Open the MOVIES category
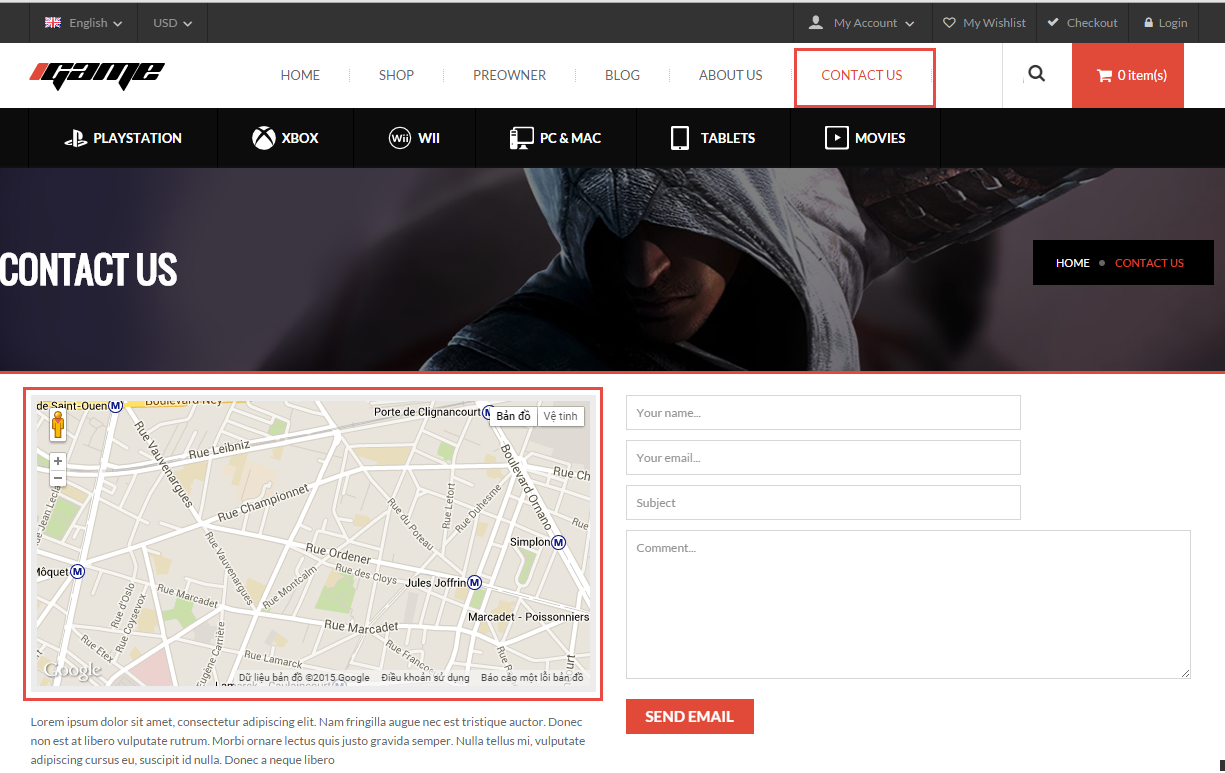 [865, 138]
